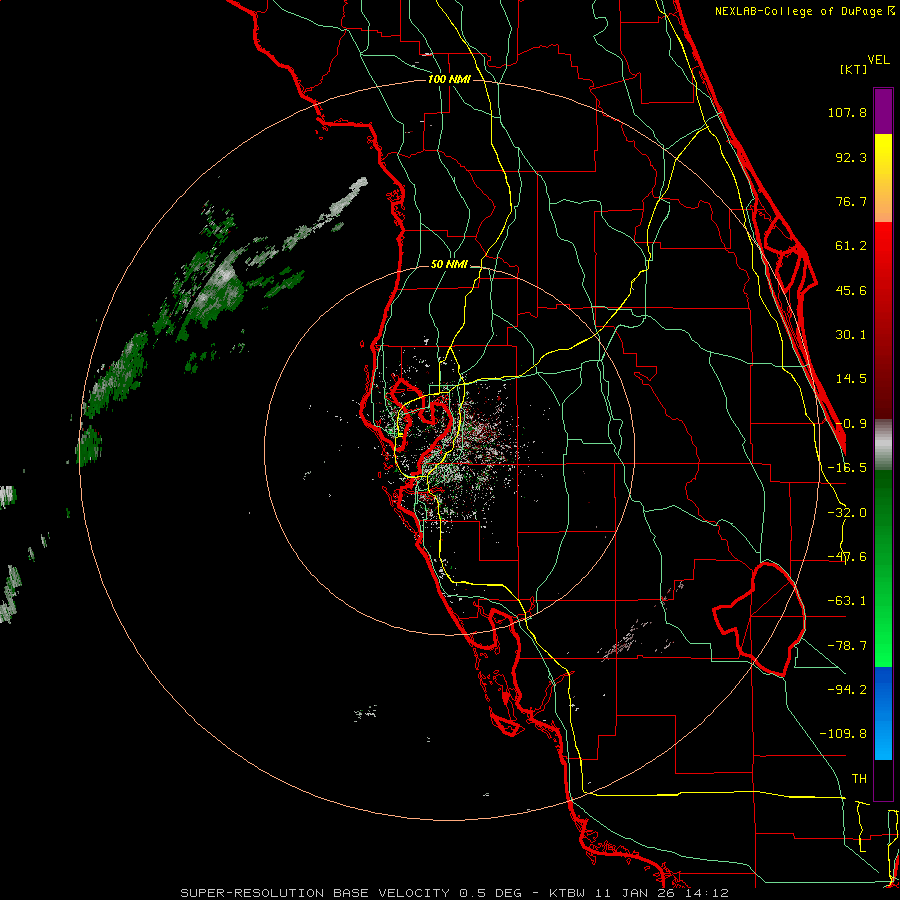This screenshot has height=900, width=900.
Task: Click the 107.8 value on the velocity scale
Action: tap(847, 112)
